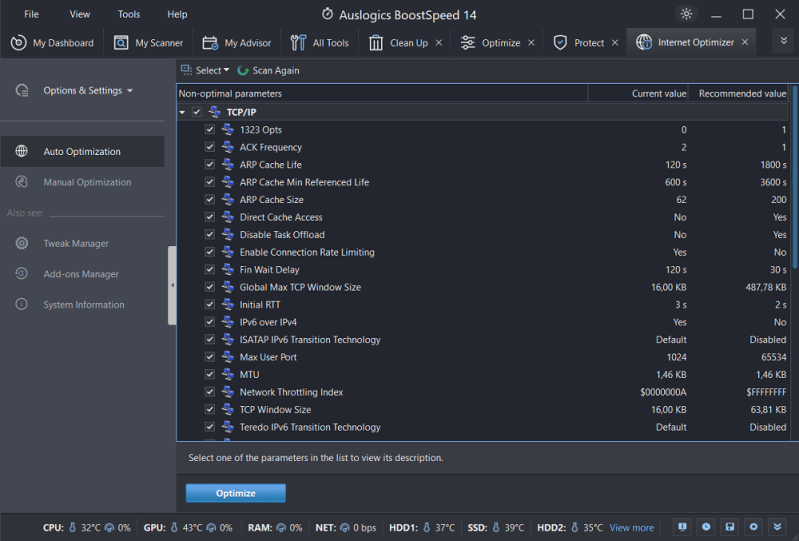Uncheck the 1323 Opts checkbox
The height and width of the screenshot is (541, 799).
209,129
